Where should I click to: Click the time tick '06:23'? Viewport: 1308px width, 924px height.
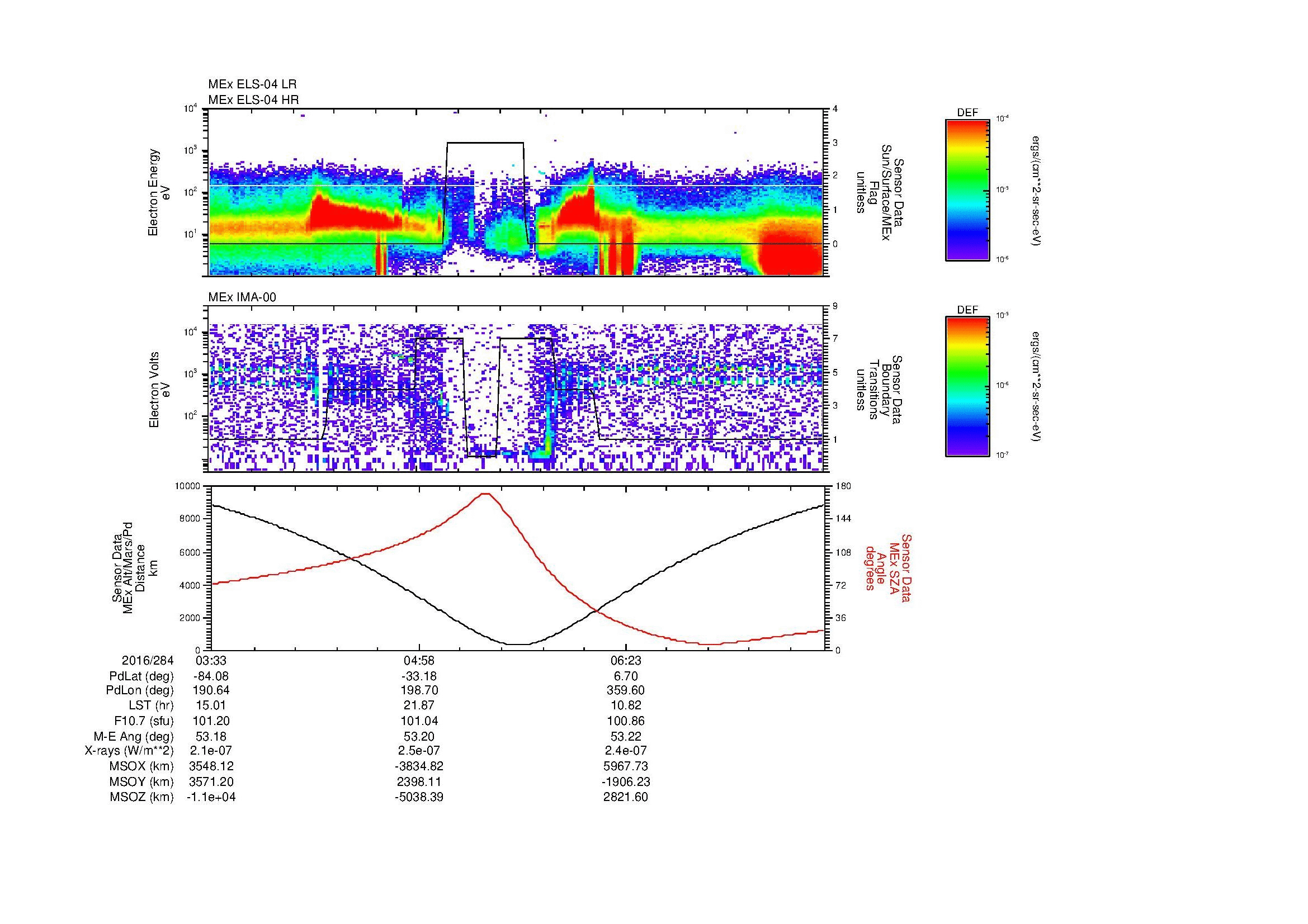click(626, 660)
